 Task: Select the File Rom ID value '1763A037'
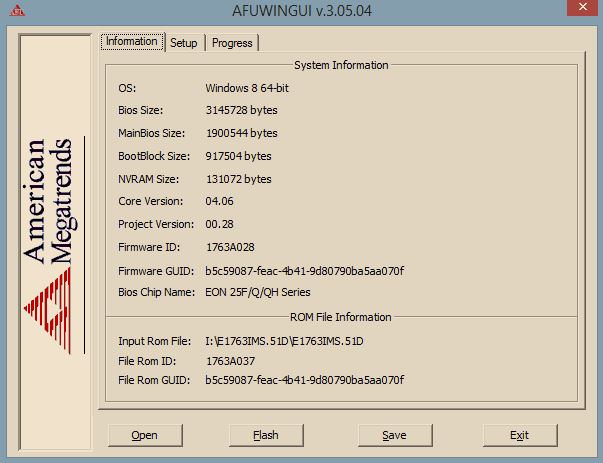[231, 361]
